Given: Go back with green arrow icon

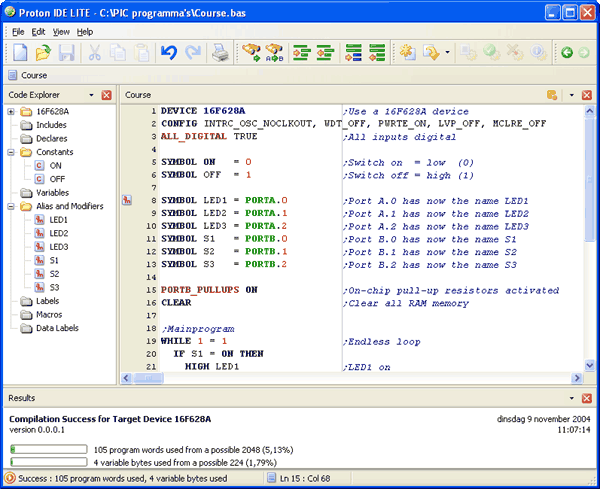Looking at the screenshot, I should pos(567,52).
